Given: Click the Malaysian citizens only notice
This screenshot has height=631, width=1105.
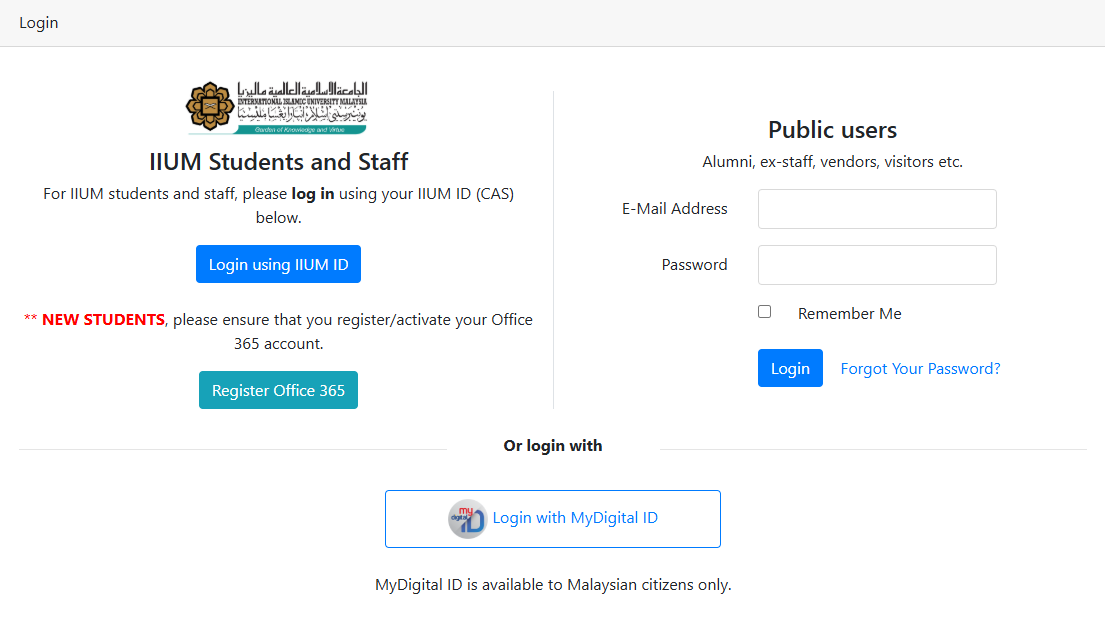Looking at the screenshot, I should [x=552, y=584].
